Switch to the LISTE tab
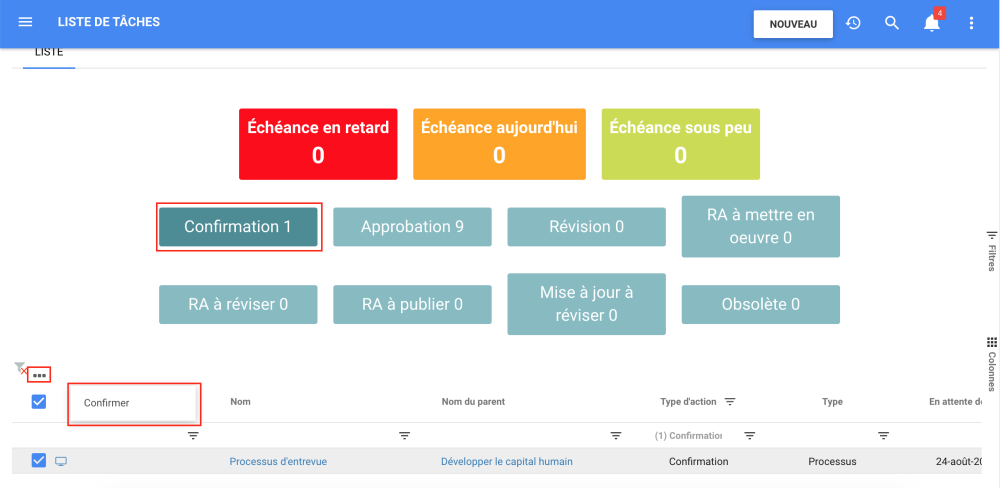The height and width of the screenshot is (488, 1000). coord(49,52)
